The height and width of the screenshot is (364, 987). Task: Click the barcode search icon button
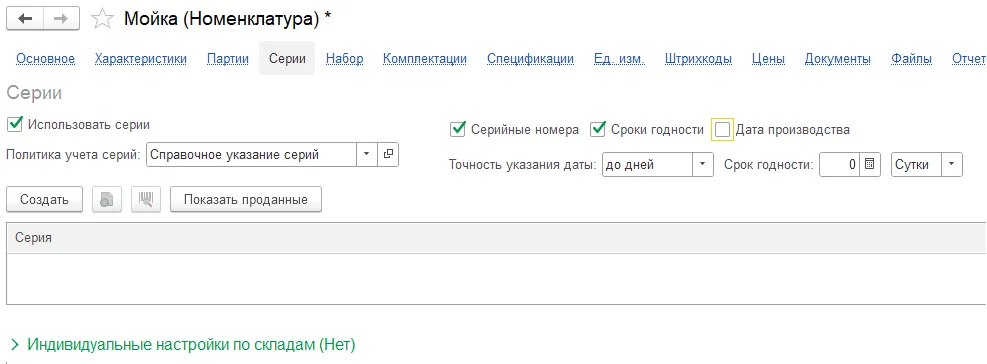pos(146,200)
